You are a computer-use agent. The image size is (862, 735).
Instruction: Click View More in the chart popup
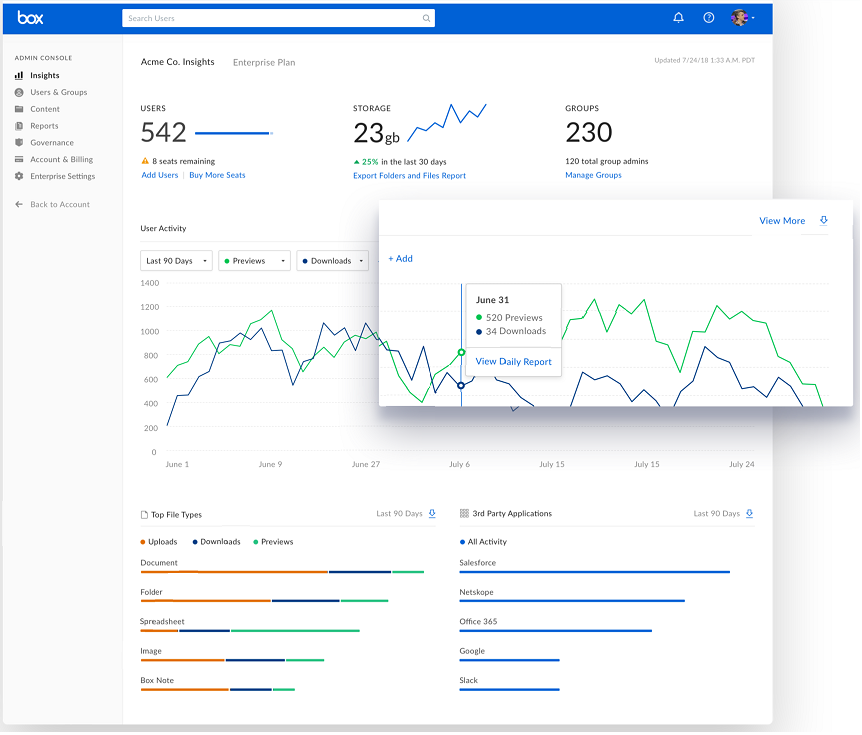[782, 220]
